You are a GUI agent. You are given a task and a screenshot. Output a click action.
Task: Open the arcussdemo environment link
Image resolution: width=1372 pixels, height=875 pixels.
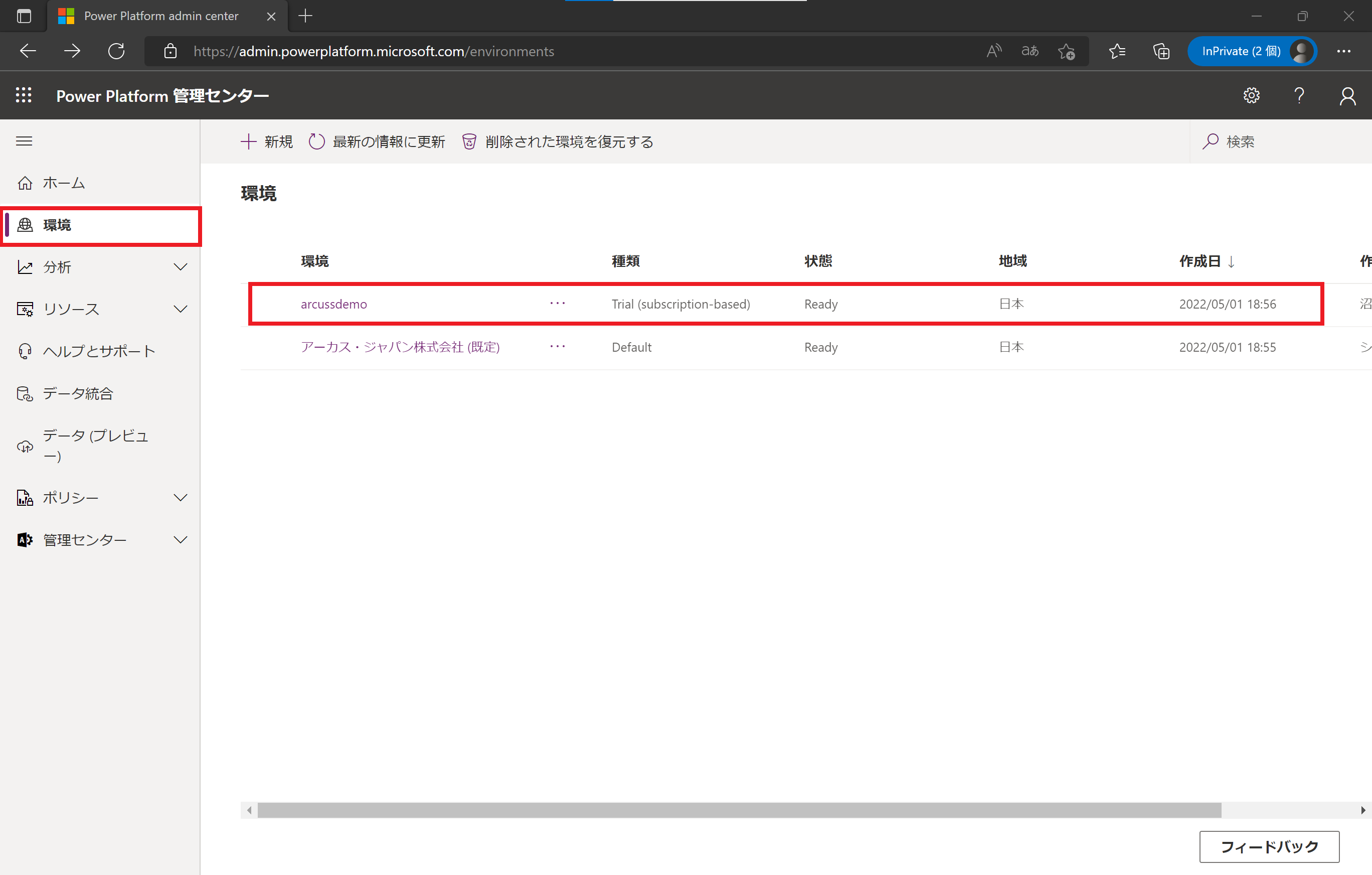tap(334, 305)
